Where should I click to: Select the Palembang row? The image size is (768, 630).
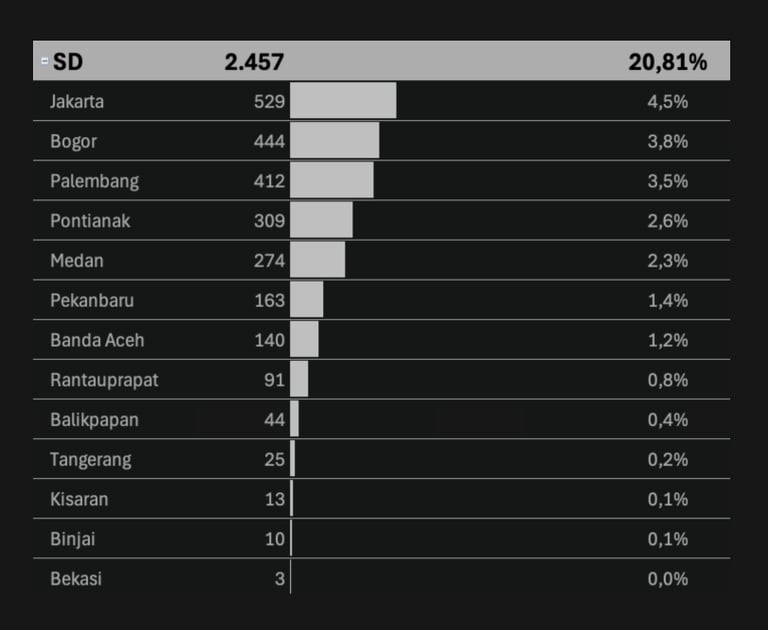pos(382,180)
